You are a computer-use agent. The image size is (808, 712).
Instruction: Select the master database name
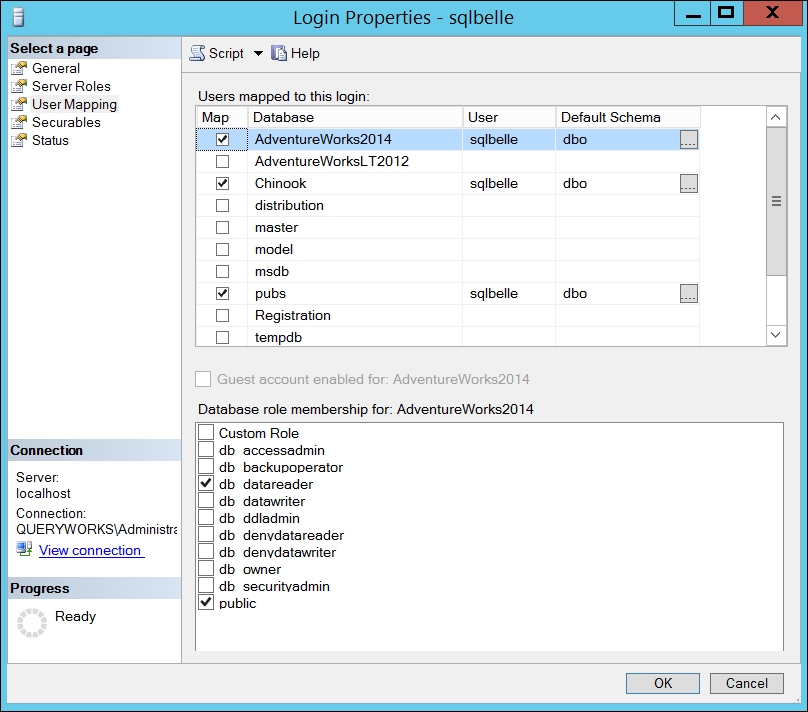click(x=276, y=227)
